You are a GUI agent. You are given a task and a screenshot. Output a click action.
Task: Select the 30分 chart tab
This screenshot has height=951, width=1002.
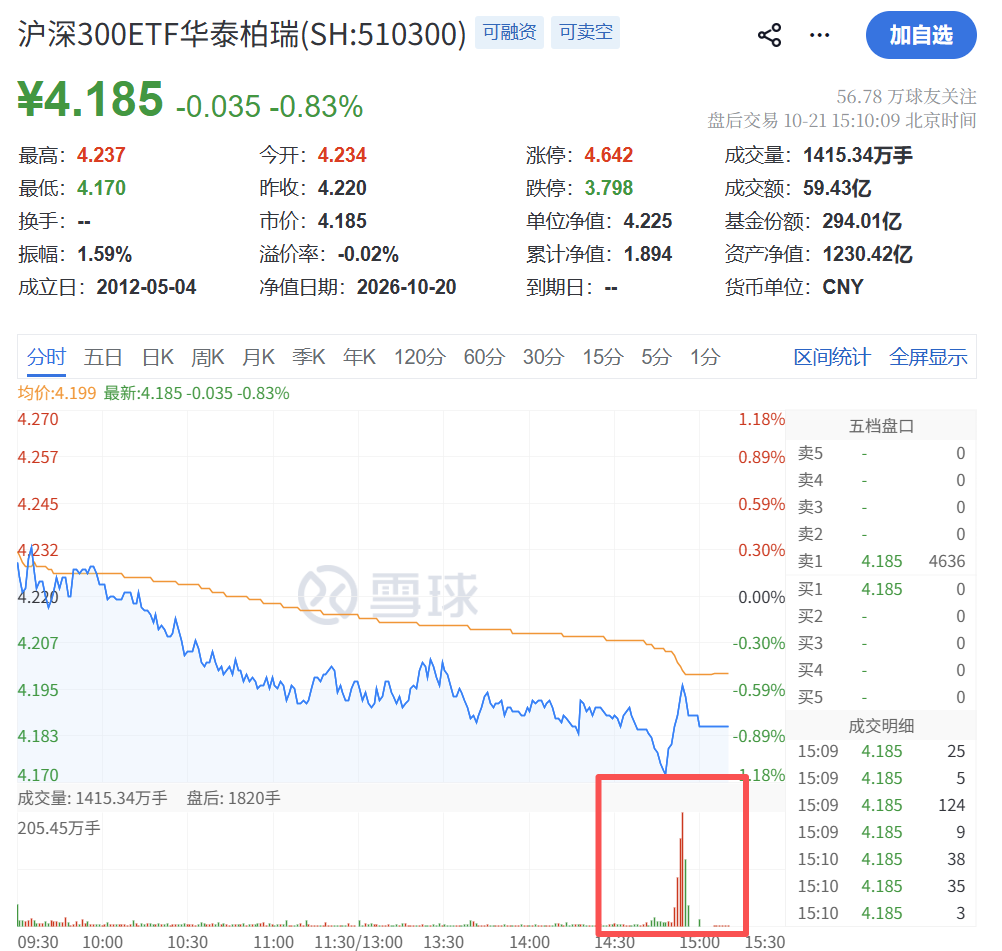[x=543, y=357]
